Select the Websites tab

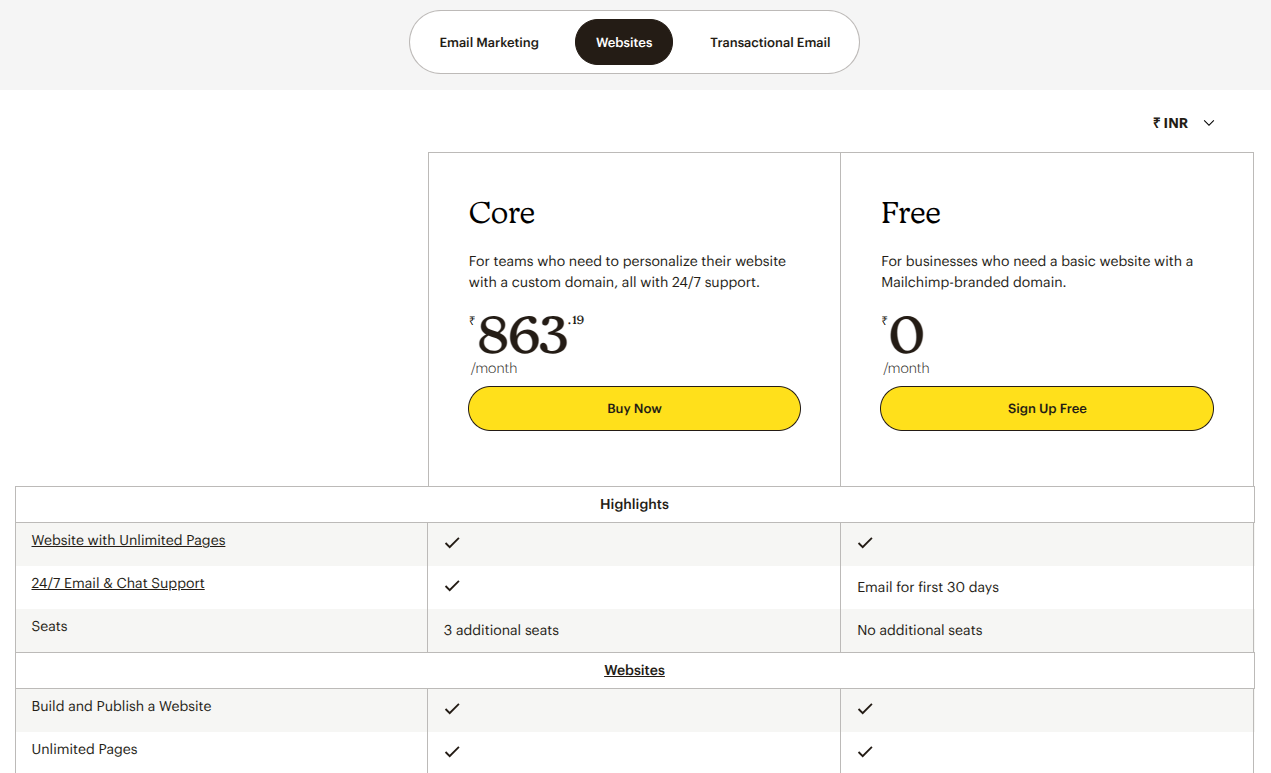click(x=623, y=42)
